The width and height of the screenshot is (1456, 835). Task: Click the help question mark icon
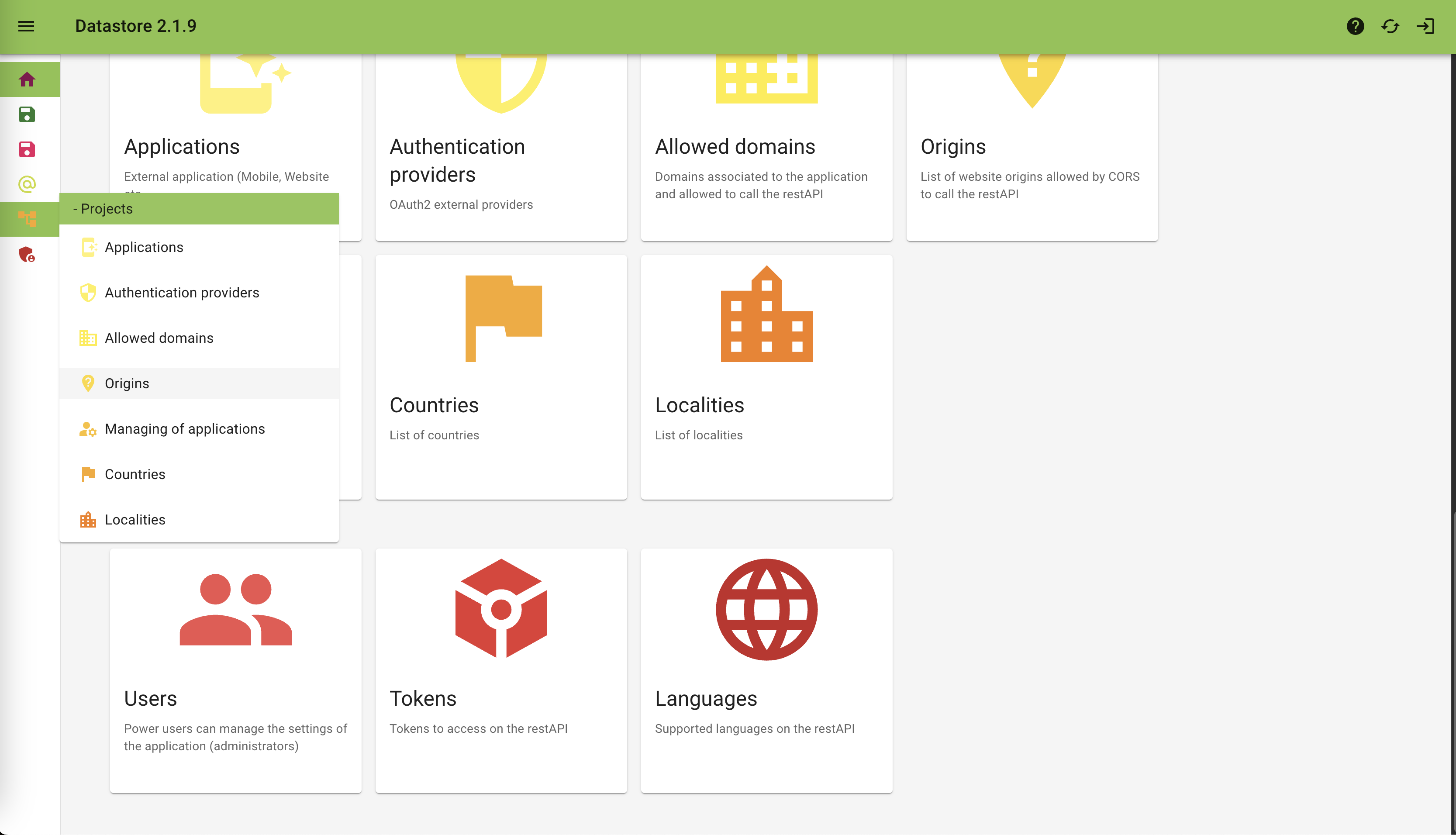[x=1355, y=26]
